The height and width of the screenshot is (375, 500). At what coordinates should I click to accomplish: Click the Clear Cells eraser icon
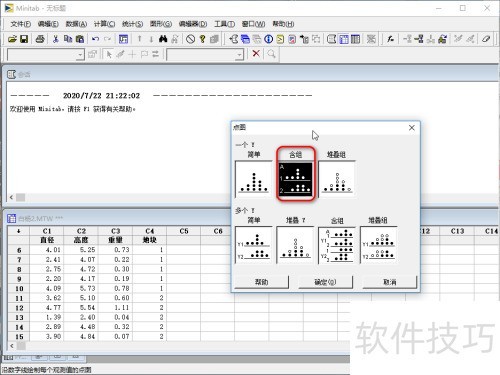coord(486,39)
